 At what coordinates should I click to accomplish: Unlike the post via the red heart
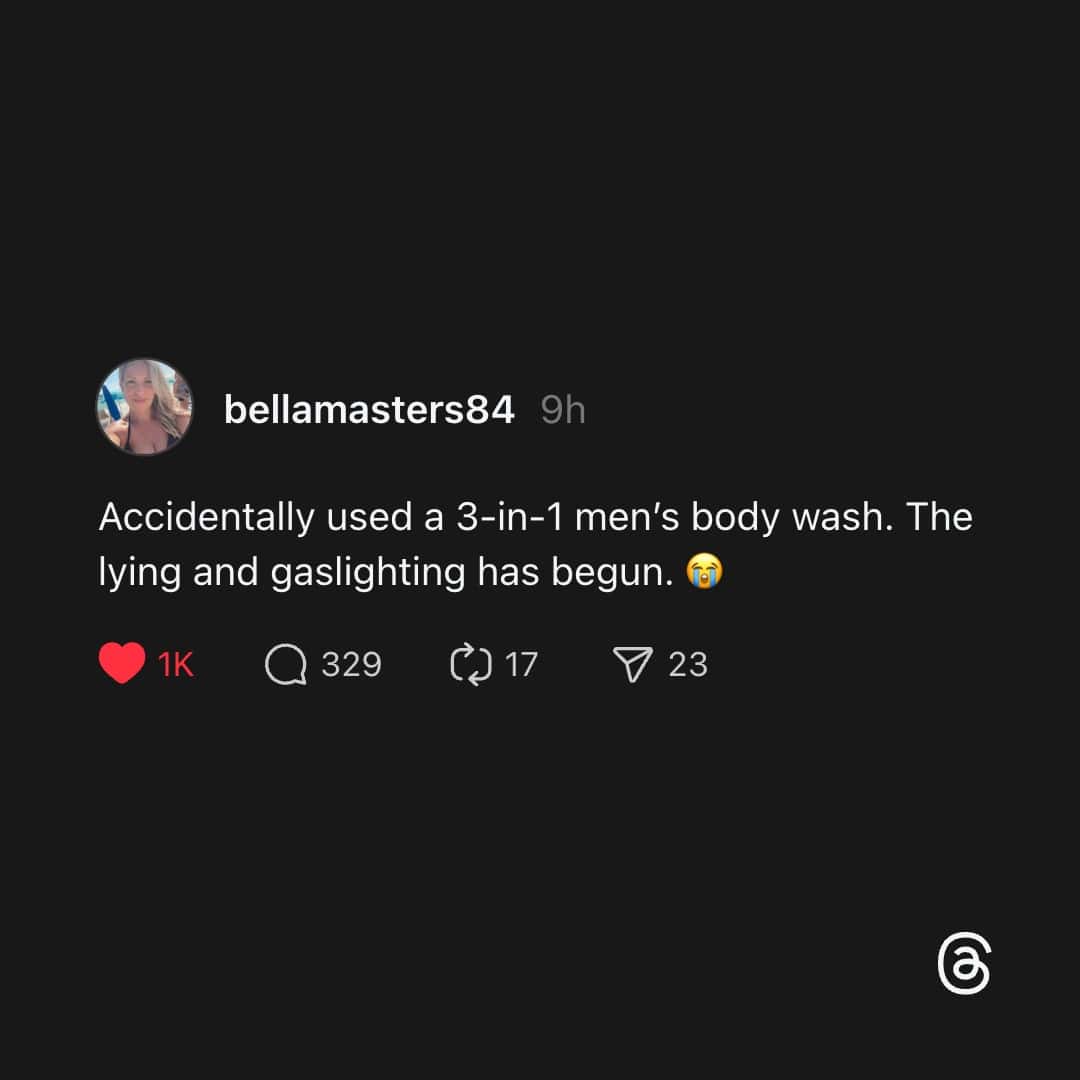click(x=122, y=663)
